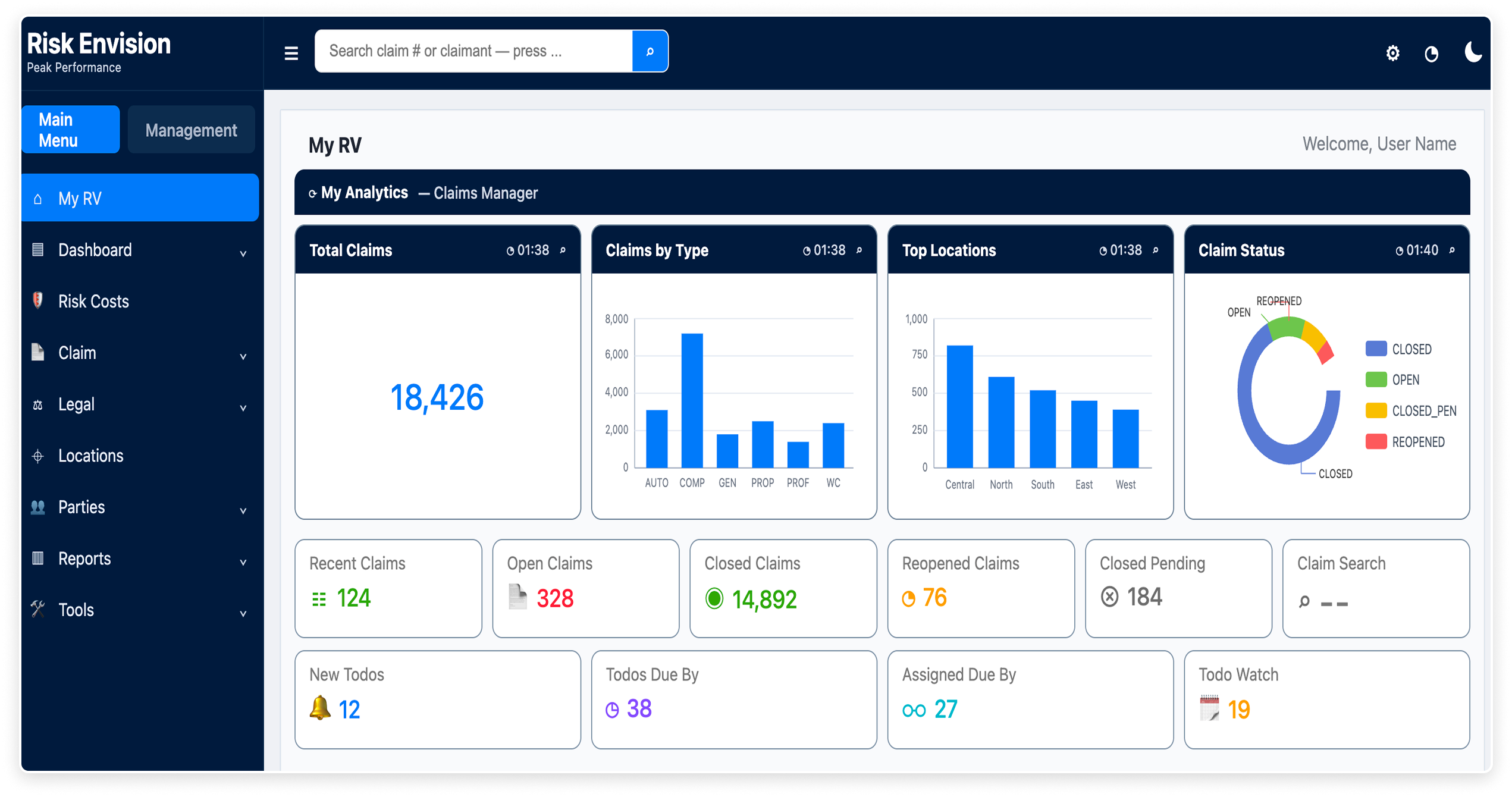1512x797 pixels.
Task: Zoom the Claims by Type widget magnifier
Action: pyautogui.click(x=859, y=250)
